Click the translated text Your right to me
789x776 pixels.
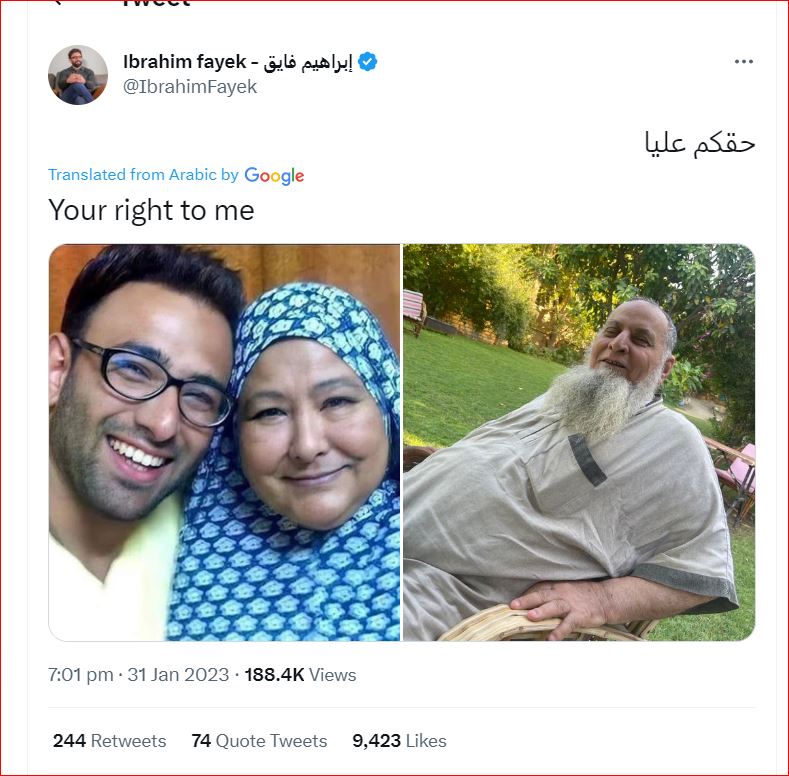pyautogui.click(x=151, y=210)
